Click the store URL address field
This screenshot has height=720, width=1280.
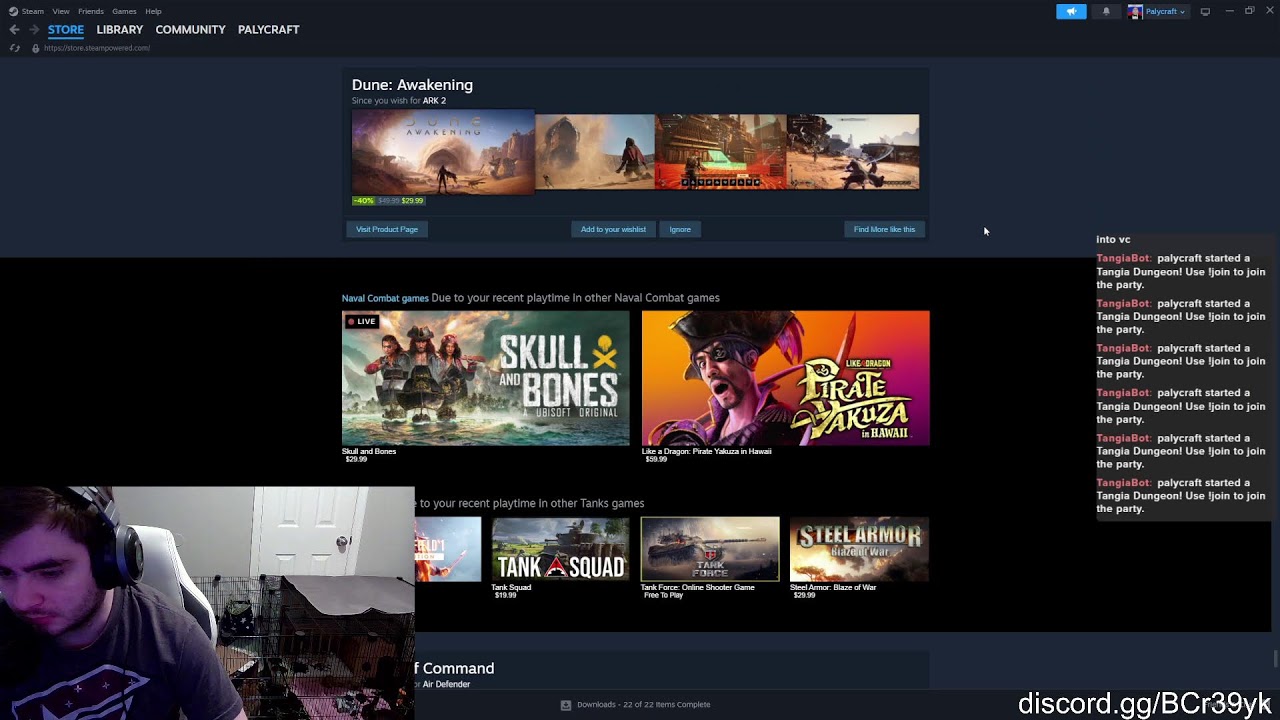click(x=97, y=48)
